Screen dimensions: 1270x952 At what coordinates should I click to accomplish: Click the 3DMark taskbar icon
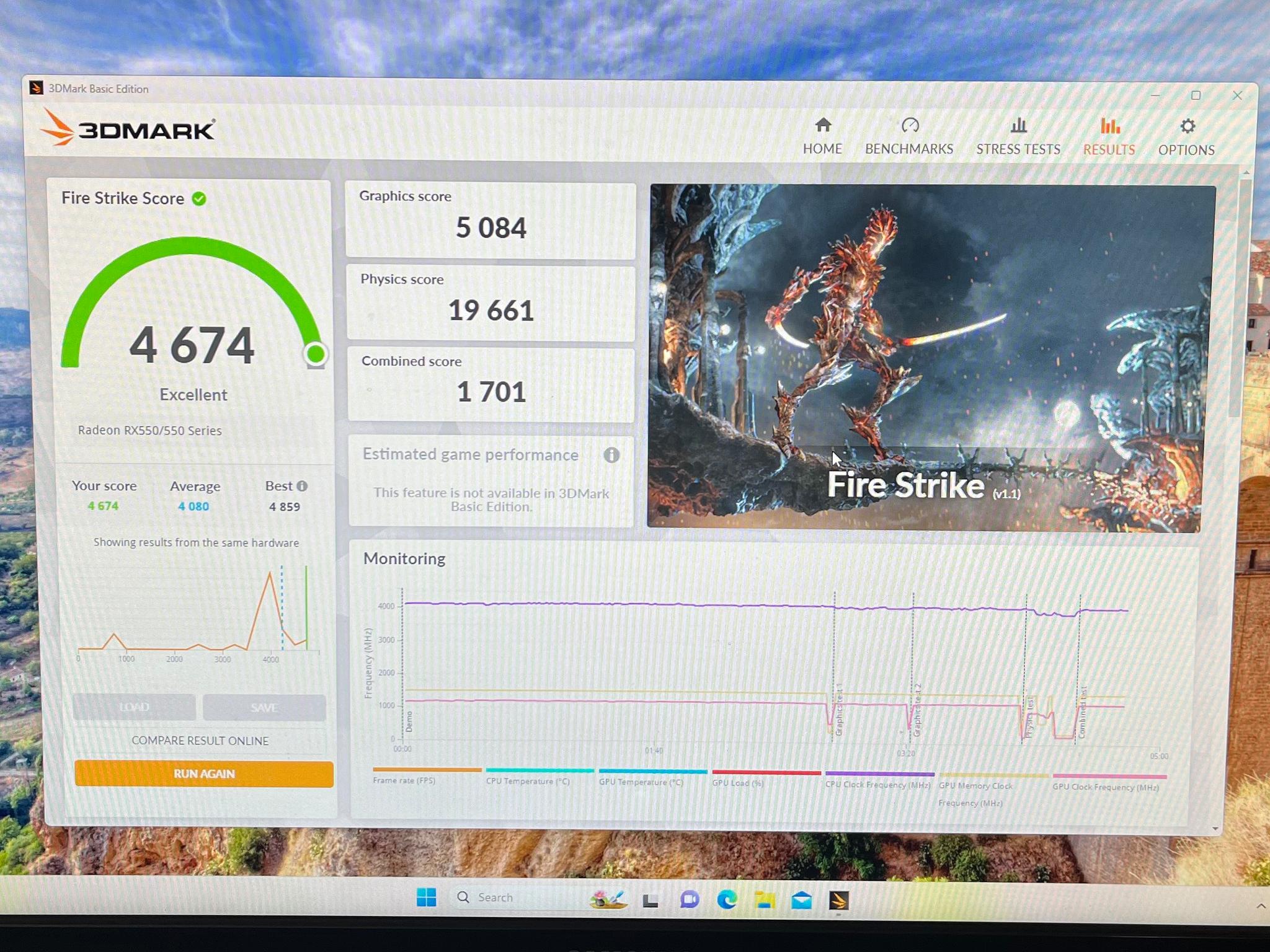tap(839, 901)
